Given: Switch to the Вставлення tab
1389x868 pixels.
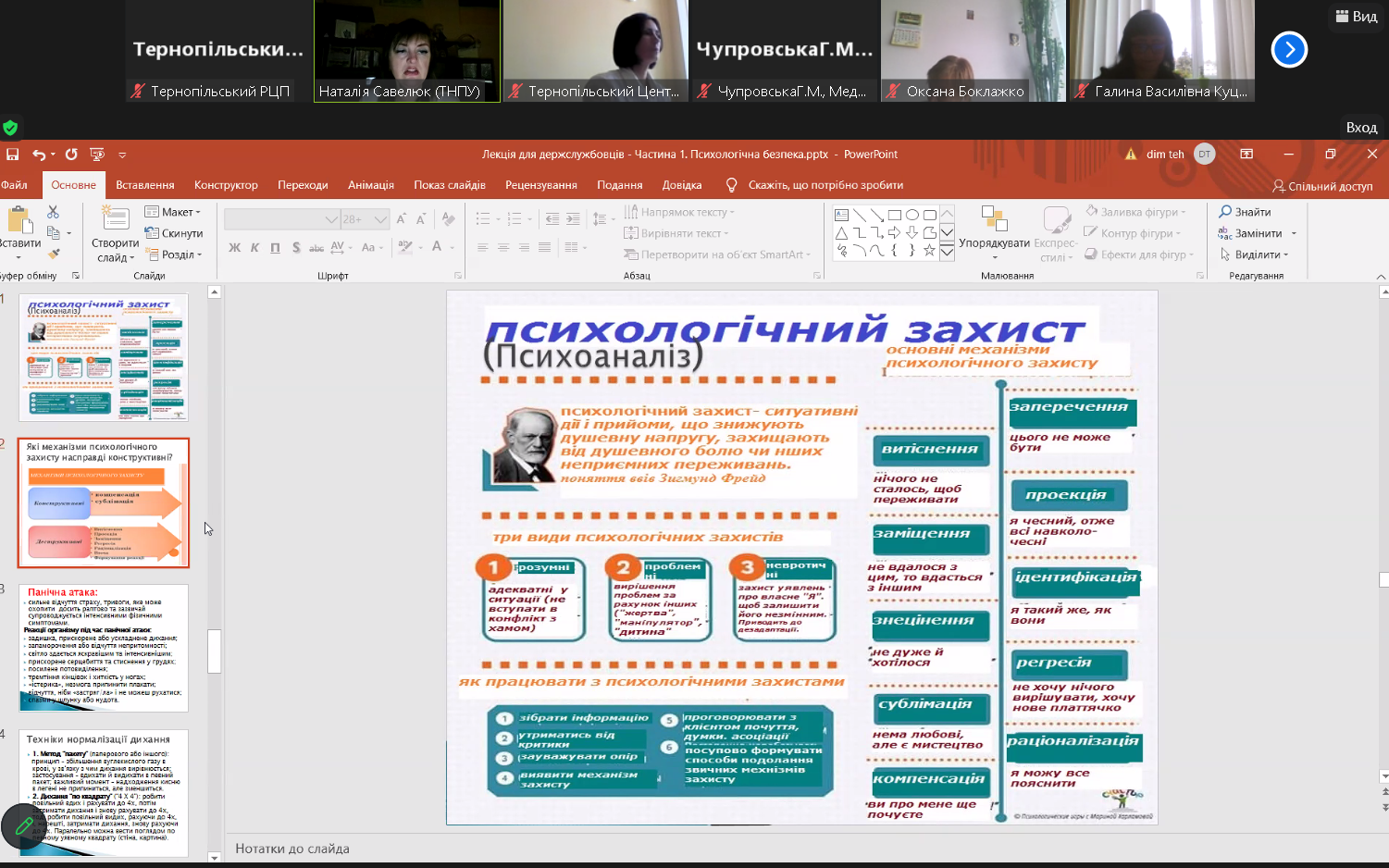Looking at the screenshot, I should 145,185.
